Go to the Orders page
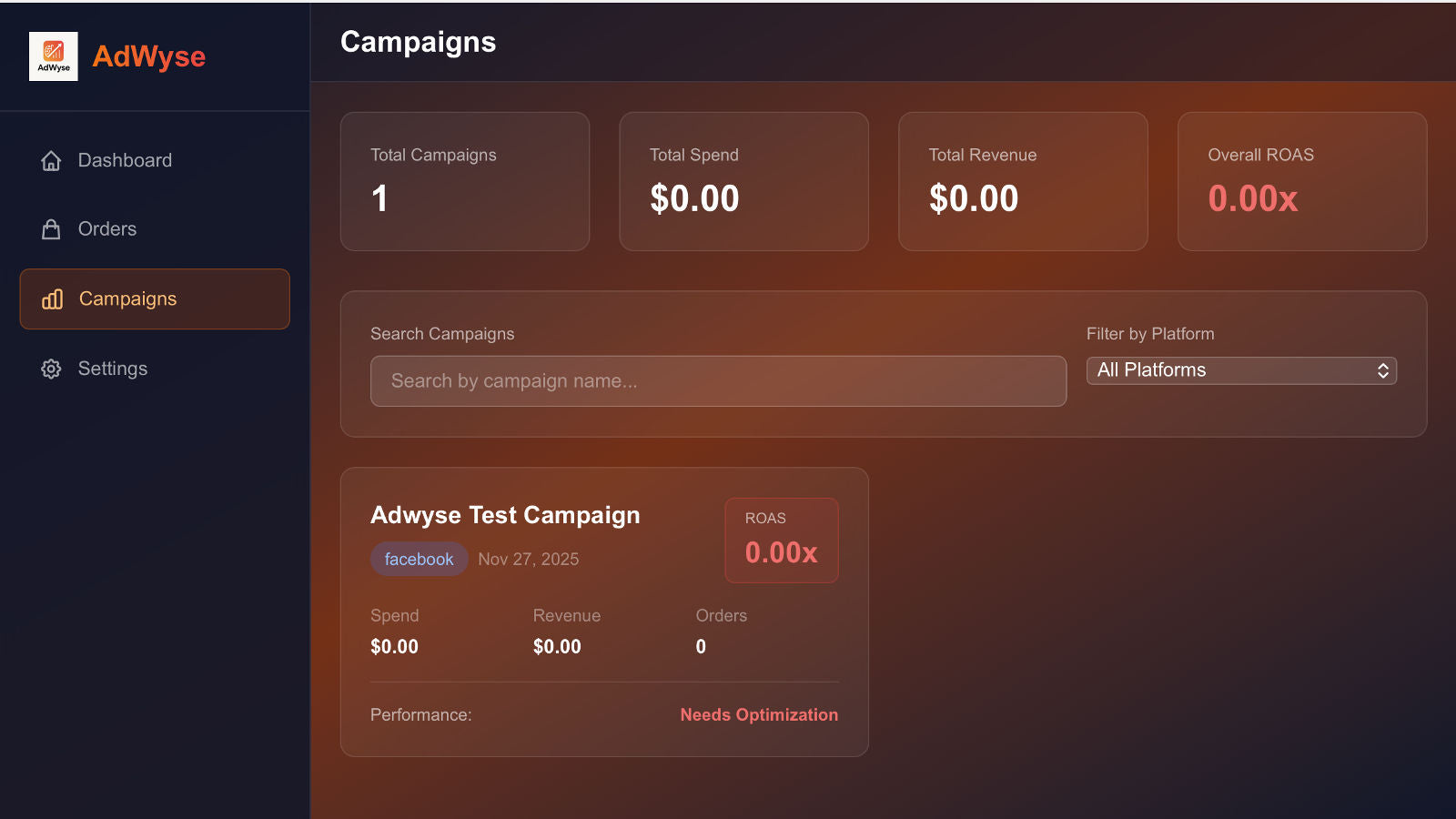This screenshot has height=819, width=1456. point(107,229)
